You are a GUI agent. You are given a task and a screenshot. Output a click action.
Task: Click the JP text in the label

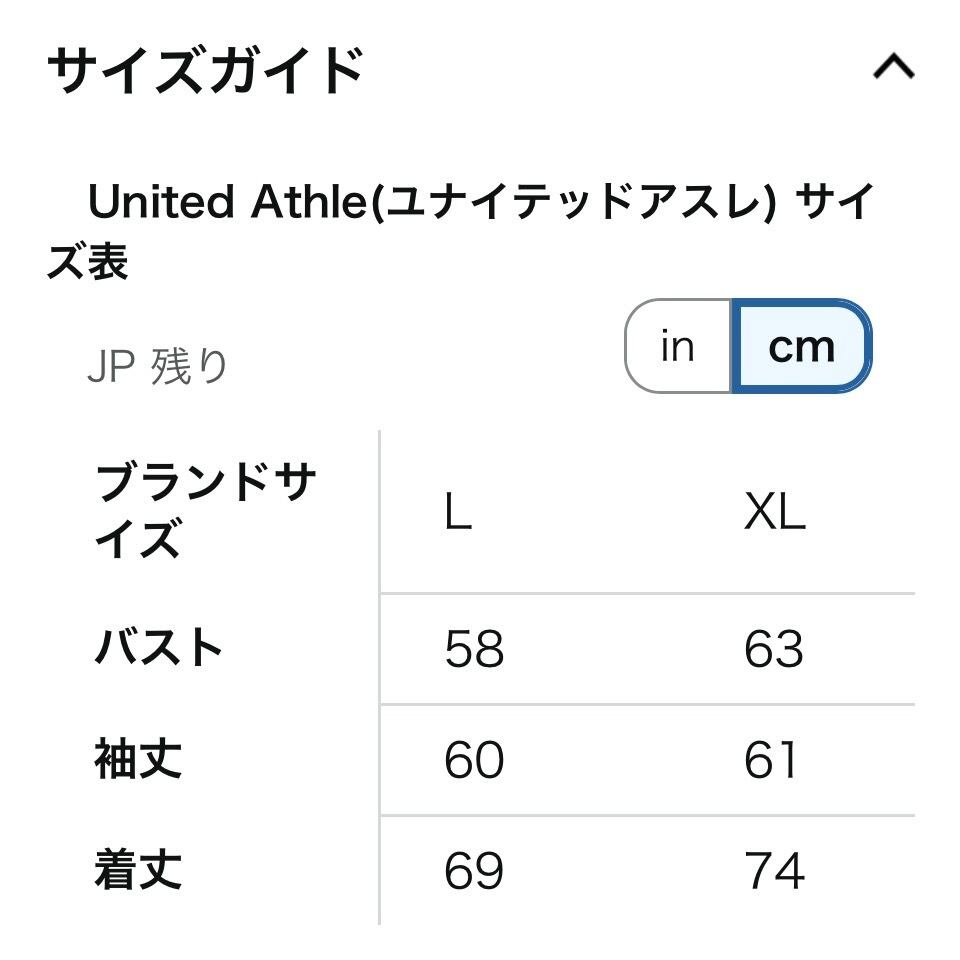(110, 368)
